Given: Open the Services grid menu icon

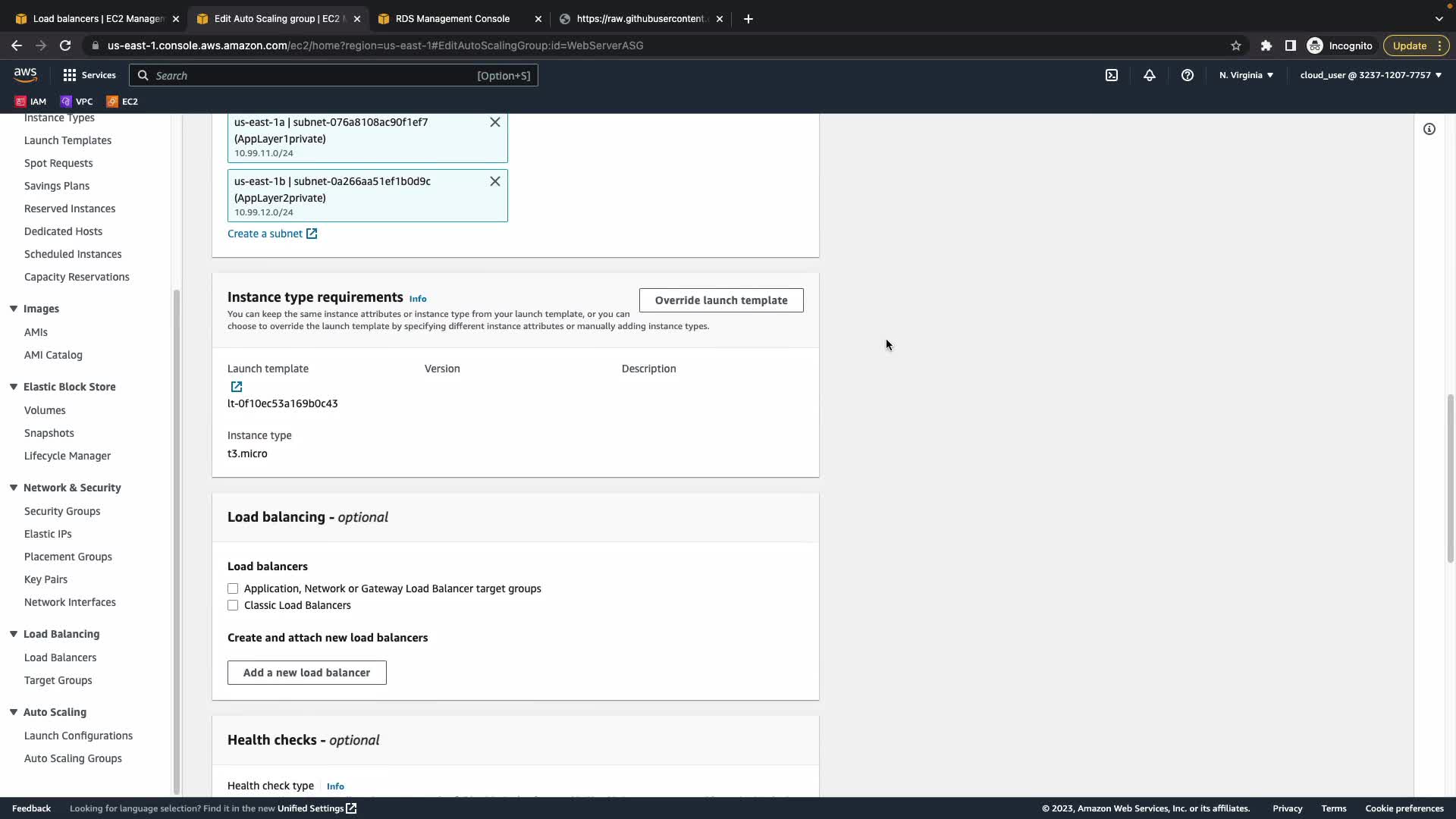Looking at the screenshot, I should click(70, 75).
